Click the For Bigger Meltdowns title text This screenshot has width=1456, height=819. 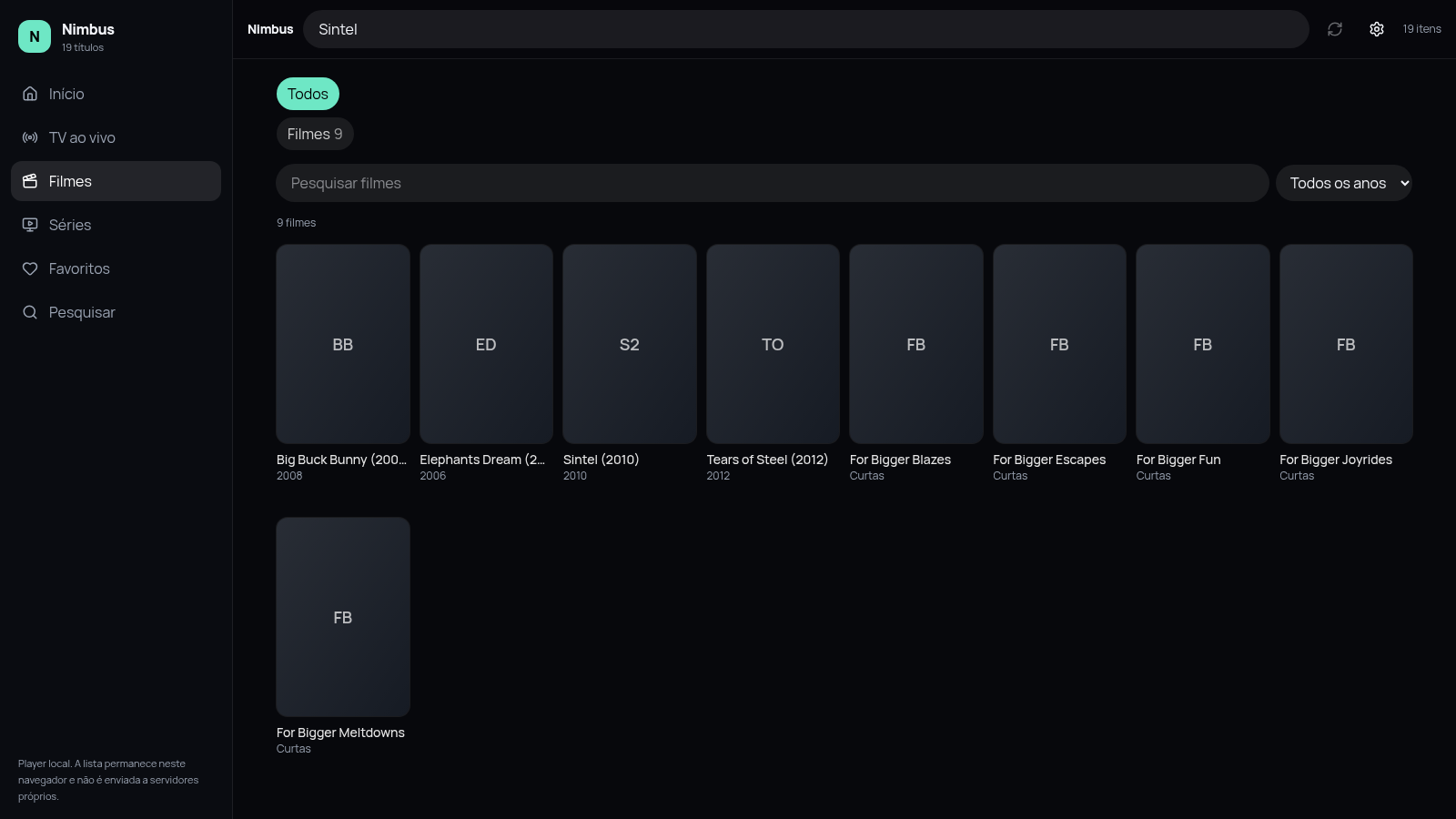click(x=340, y=733)
